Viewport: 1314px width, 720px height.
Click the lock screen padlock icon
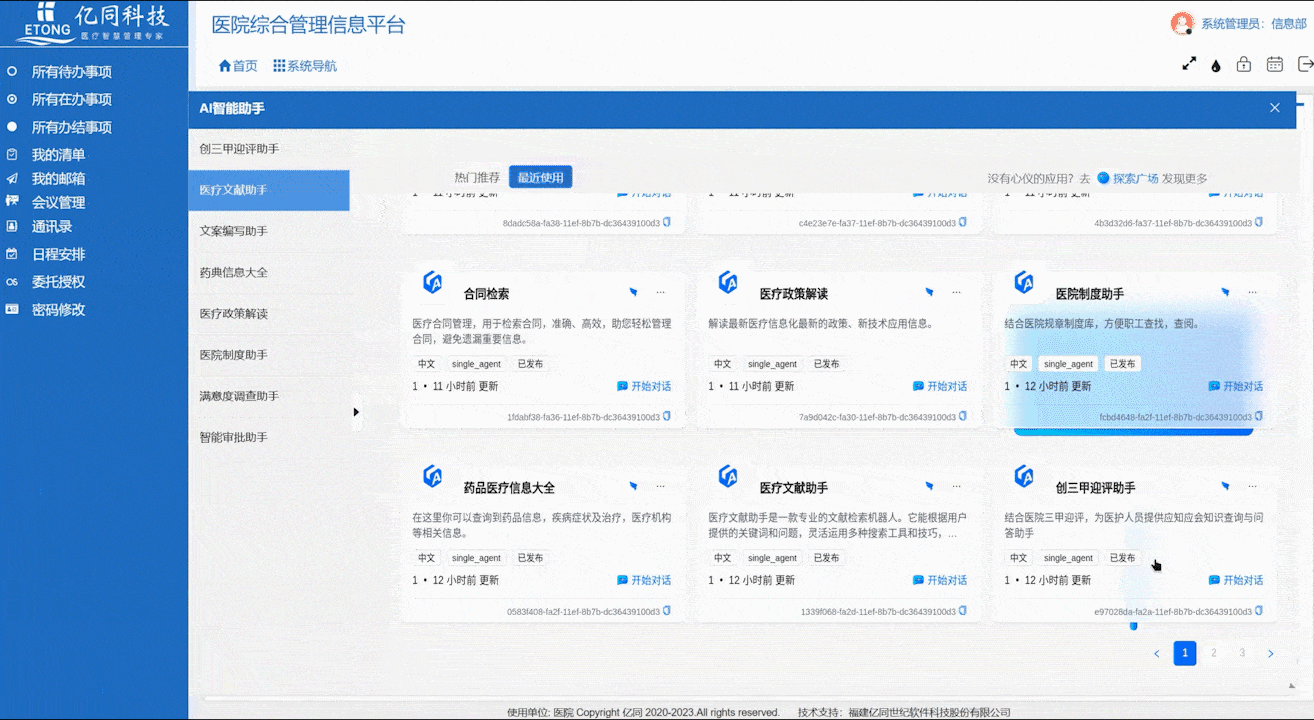pos(1244,64)
